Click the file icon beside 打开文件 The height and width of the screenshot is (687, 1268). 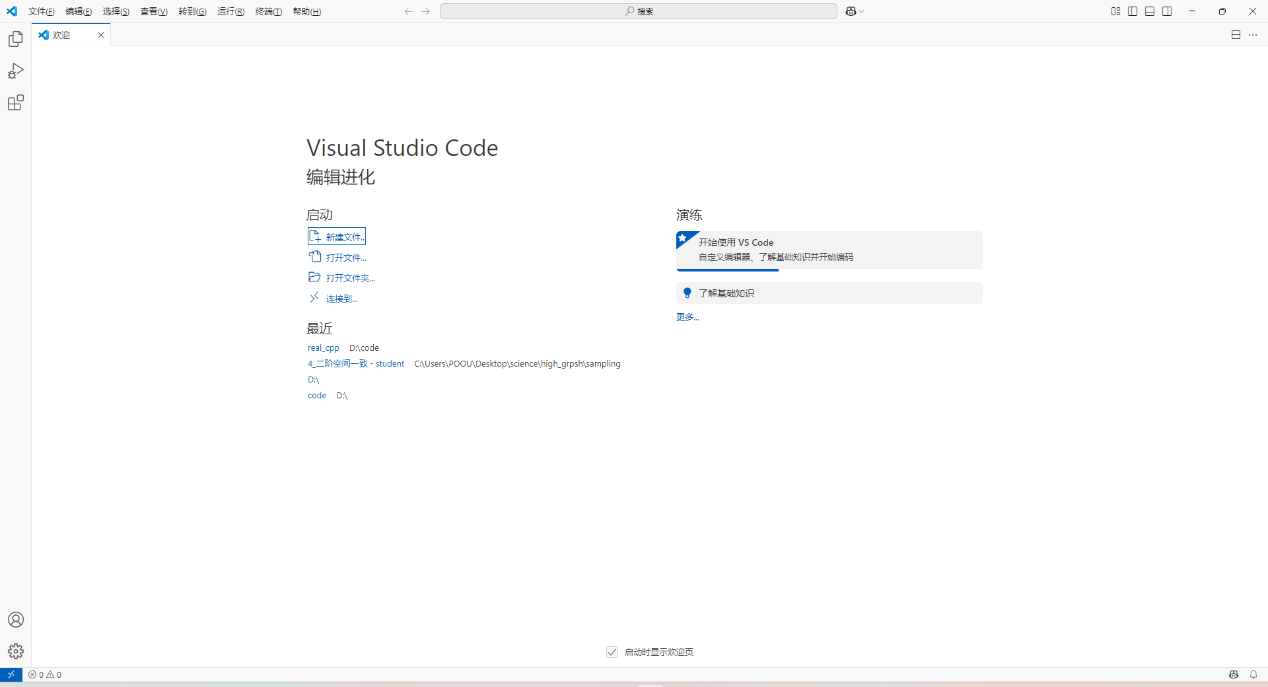point(315,257)
